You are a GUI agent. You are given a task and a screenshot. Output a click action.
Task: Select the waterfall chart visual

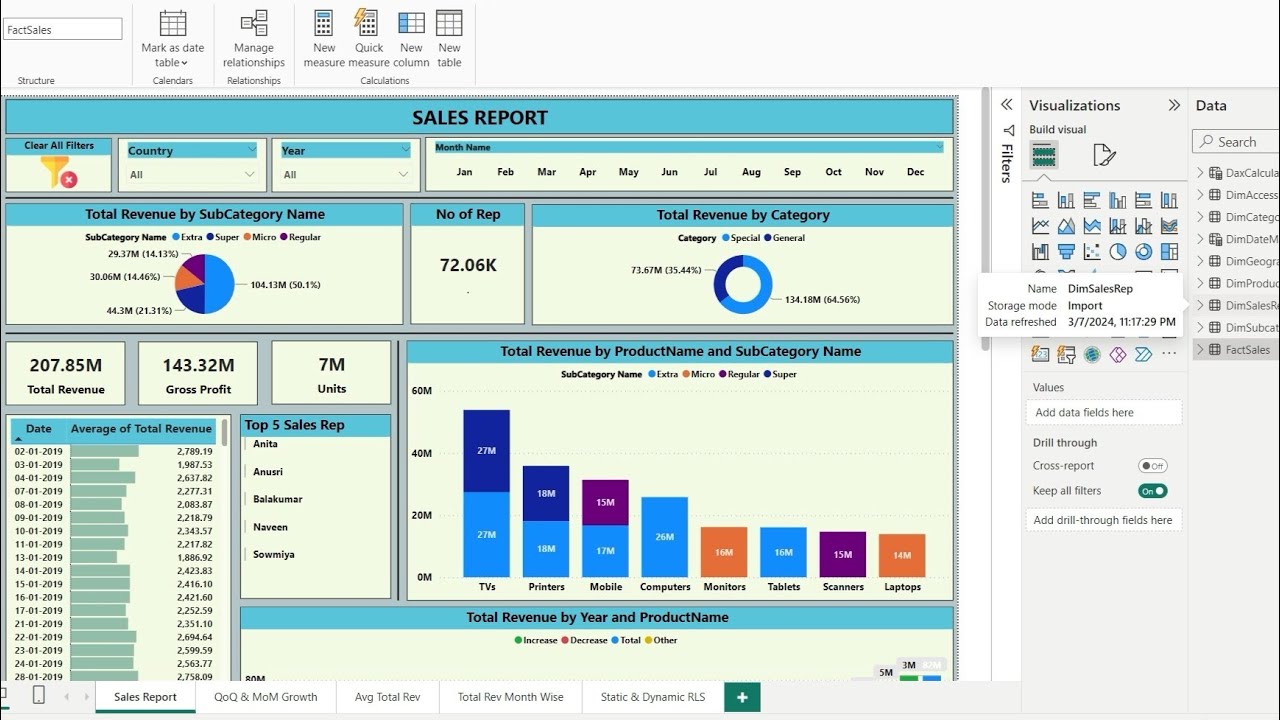1040,252
